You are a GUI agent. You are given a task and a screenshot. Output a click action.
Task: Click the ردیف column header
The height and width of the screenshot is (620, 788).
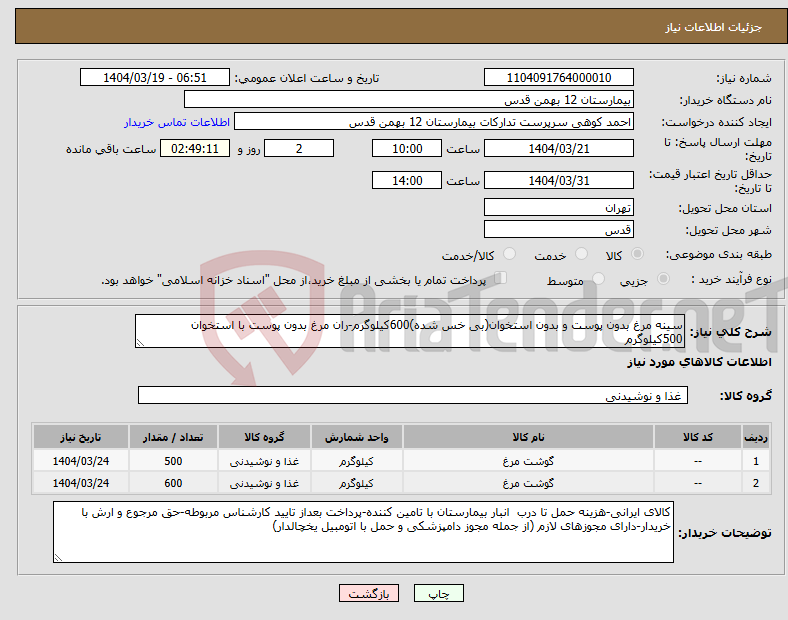(756, 437)
